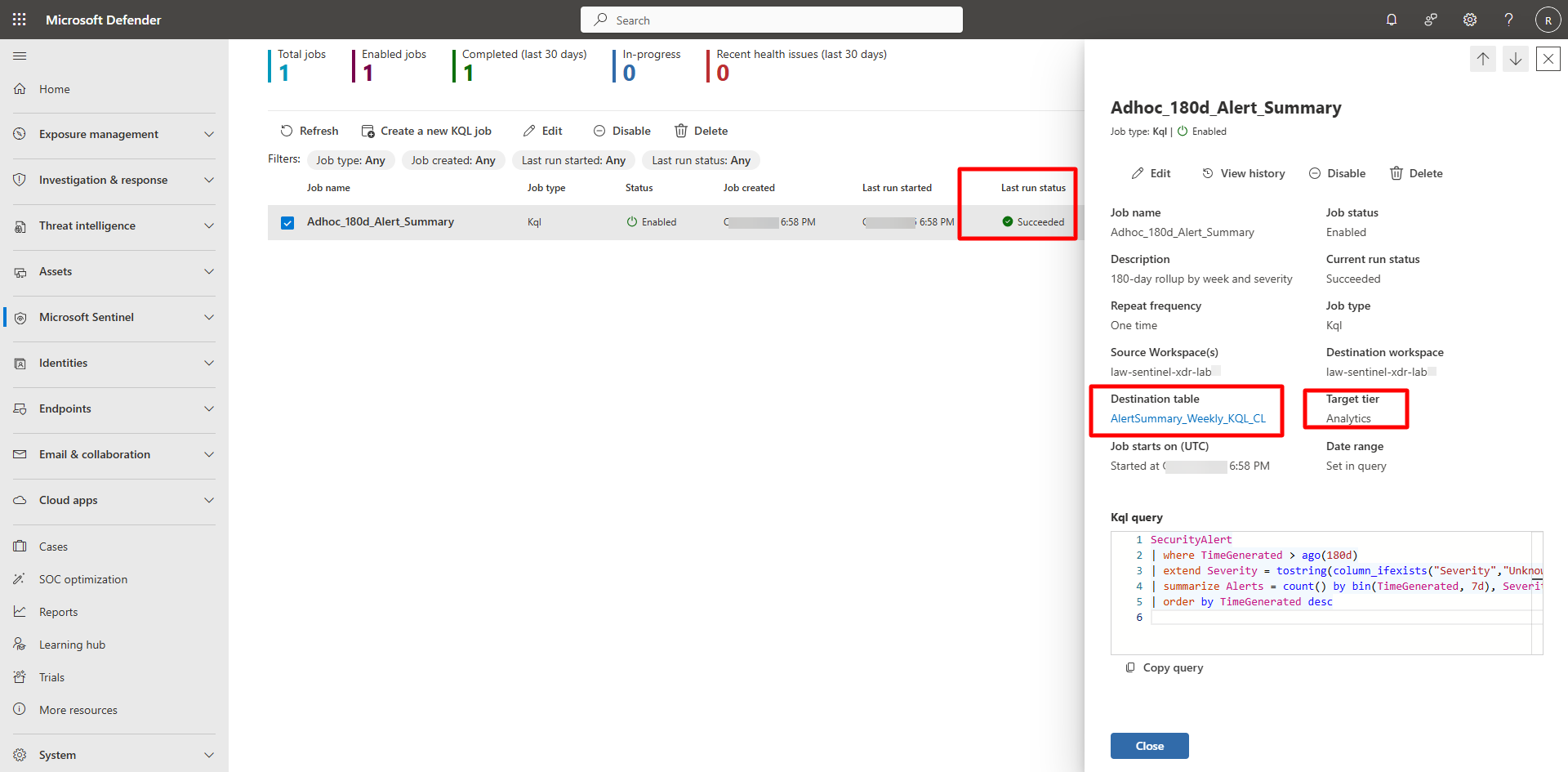Select the Succeeded status in job row
The width and height of the screenshot is (1568, 772).
click(1033, 222)
